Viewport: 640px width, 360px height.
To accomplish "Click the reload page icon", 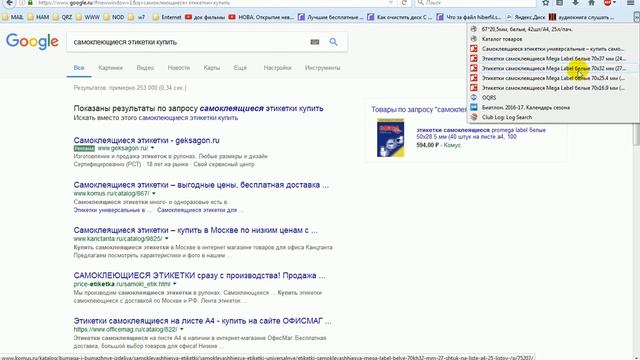I will [x=404, y=3].
